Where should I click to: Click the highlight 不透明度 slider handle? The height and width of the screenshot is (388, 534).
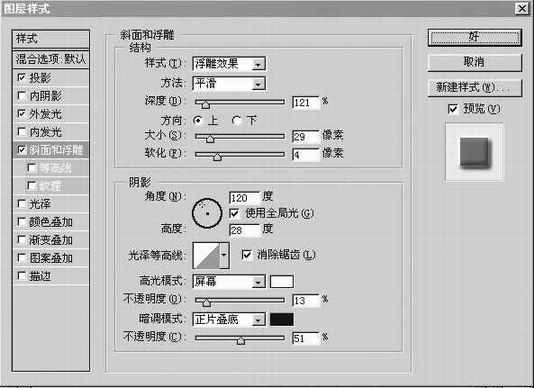pyautogui.click(x=206, y=302)
